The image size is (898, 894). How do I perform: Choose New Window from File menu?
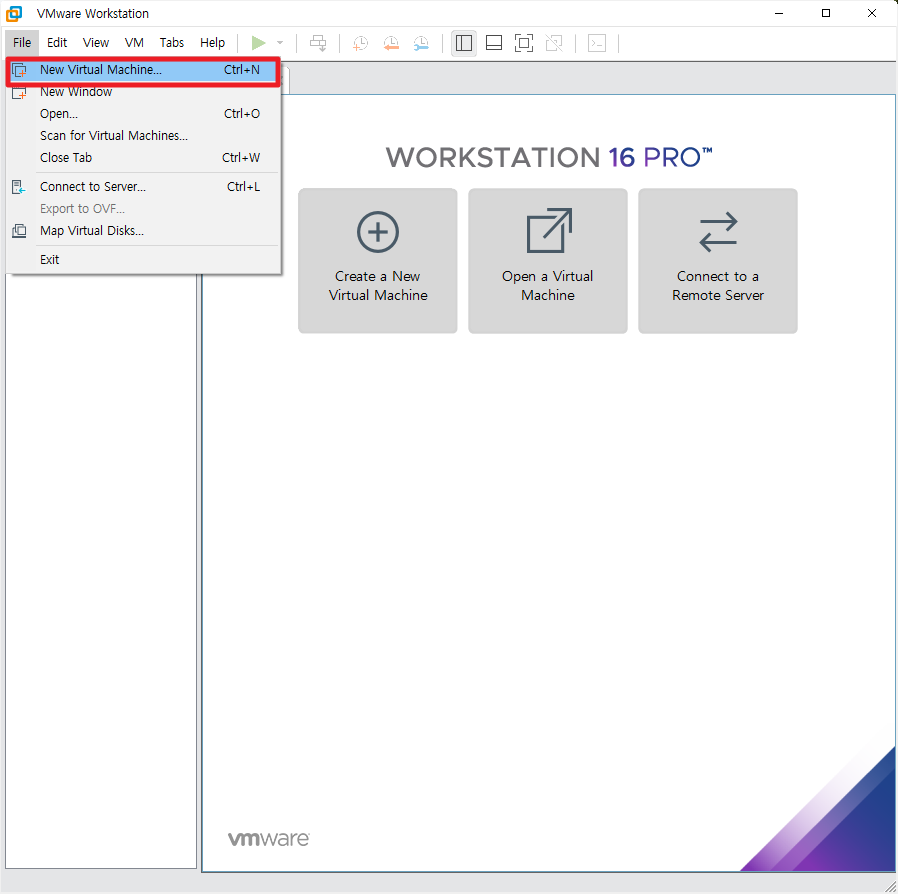point(143,92)
